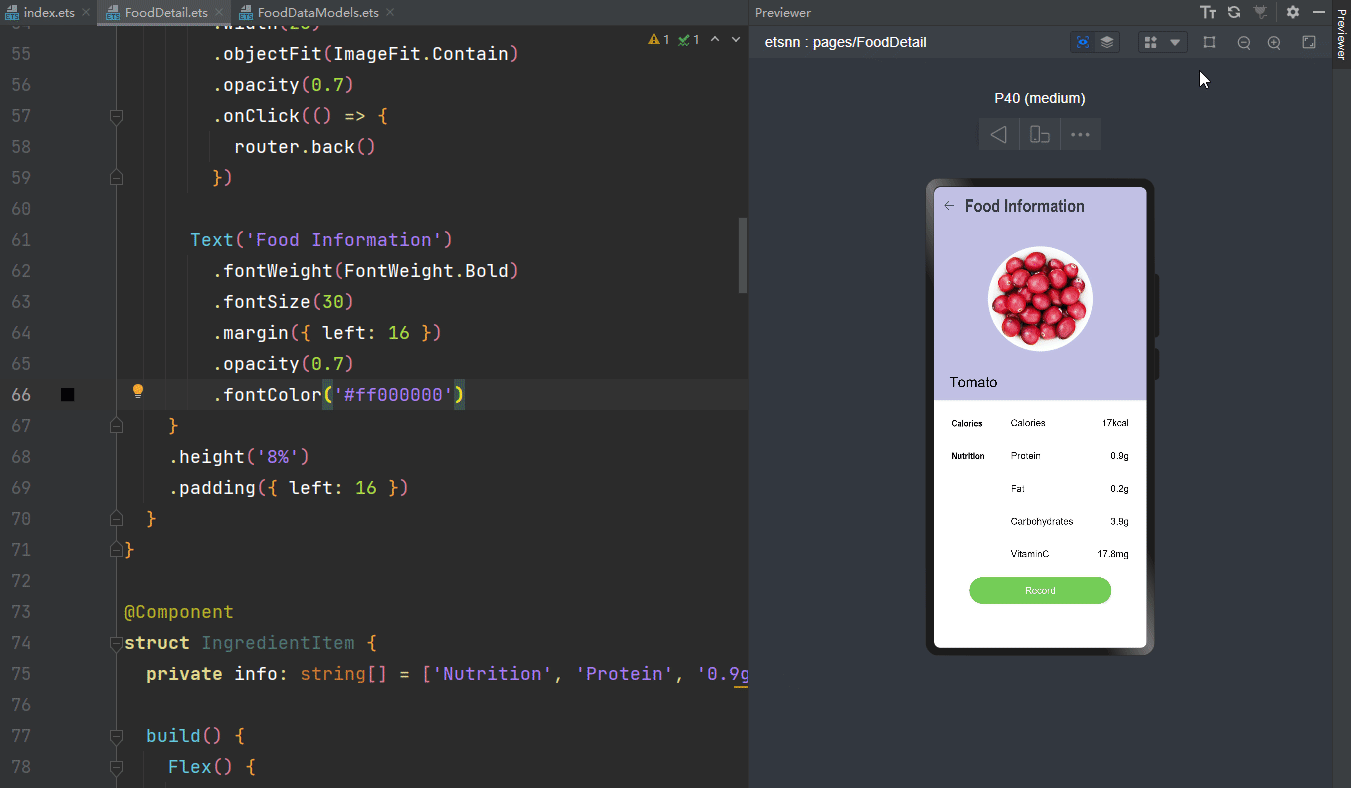Open the multi-device profile dropdown arrow
Viewport: 1351px width, 788px height.
tap(1175, 42)
